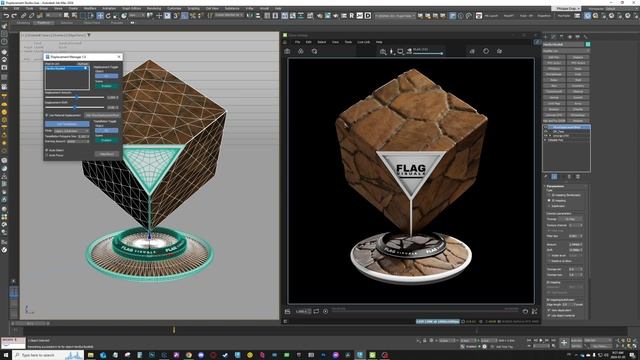Activate the Select and Scale tool
The height and width of the screenshot is (360, 640).
[x=116, y=16]
